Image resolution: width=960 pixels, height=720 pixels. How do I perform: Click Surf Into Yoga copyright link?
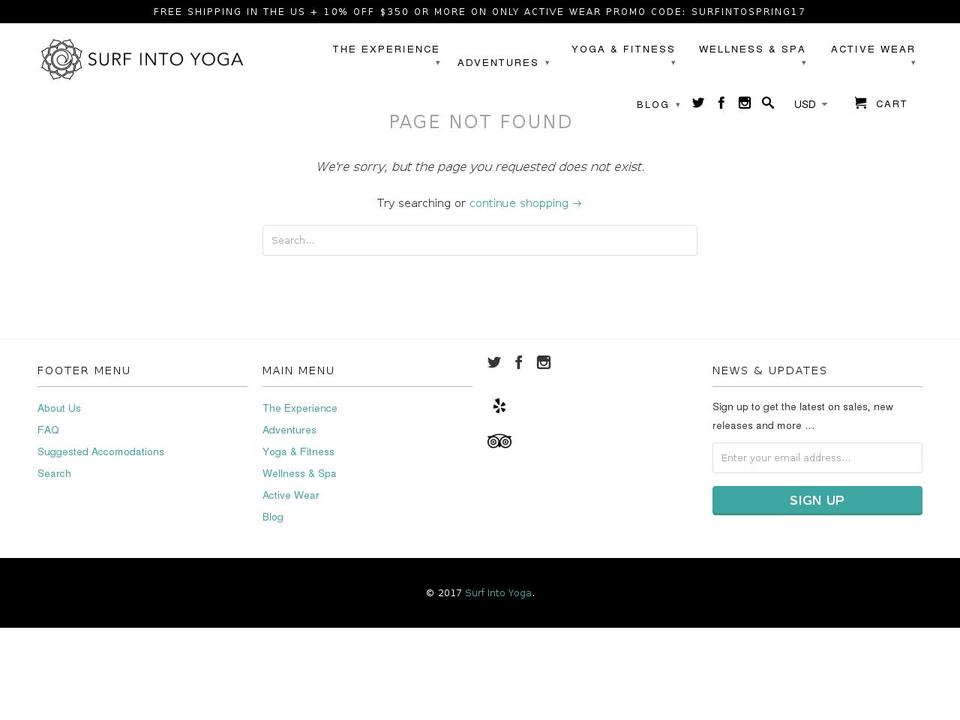(x=498, y=593)
